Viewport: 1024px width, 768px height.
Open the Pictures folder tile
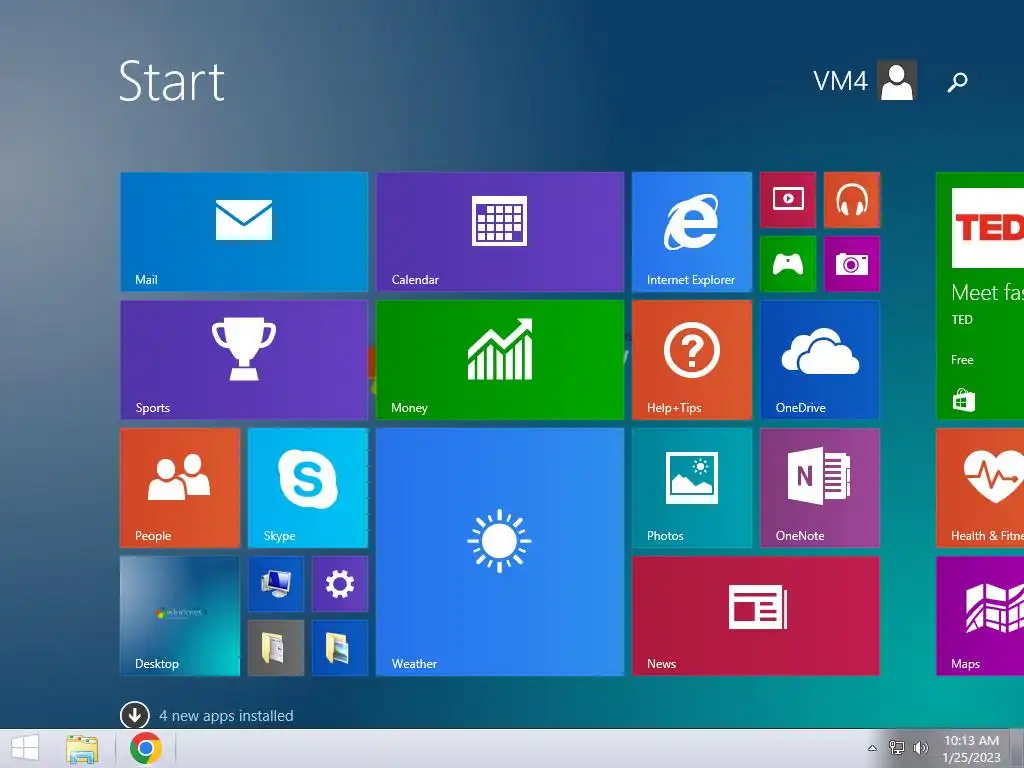340,648
